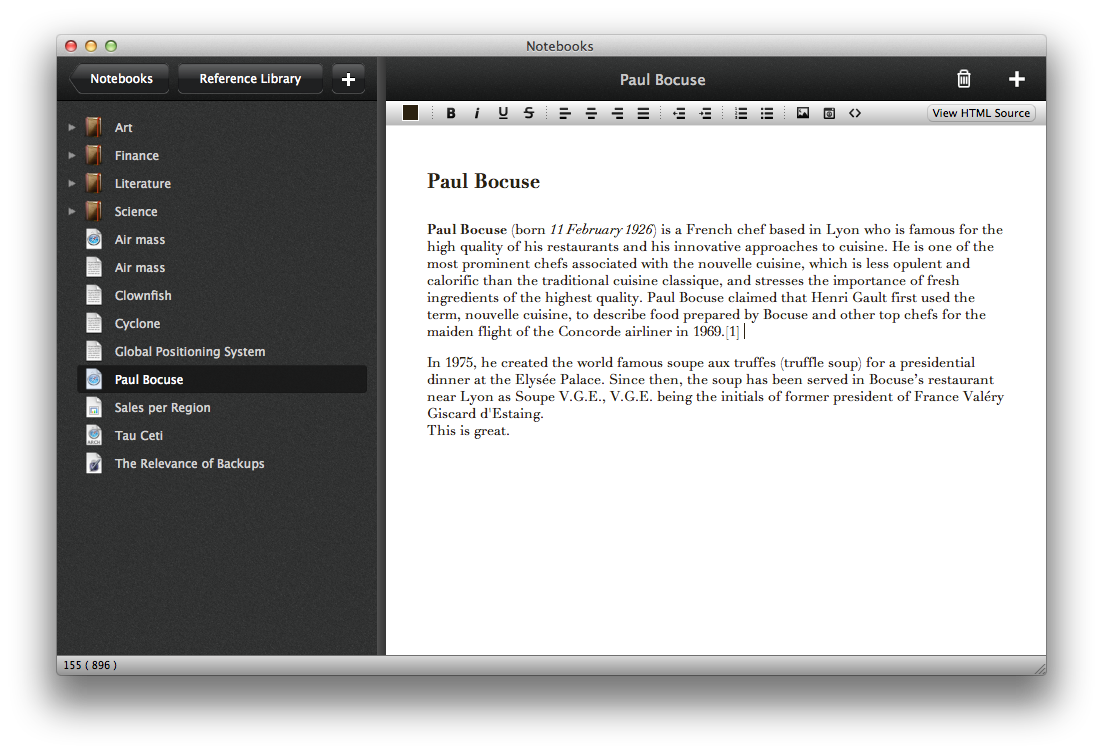The width and height of the screenshot is (1103, 754).
Task: Expand the Science notebook
Action: [71, 211]
